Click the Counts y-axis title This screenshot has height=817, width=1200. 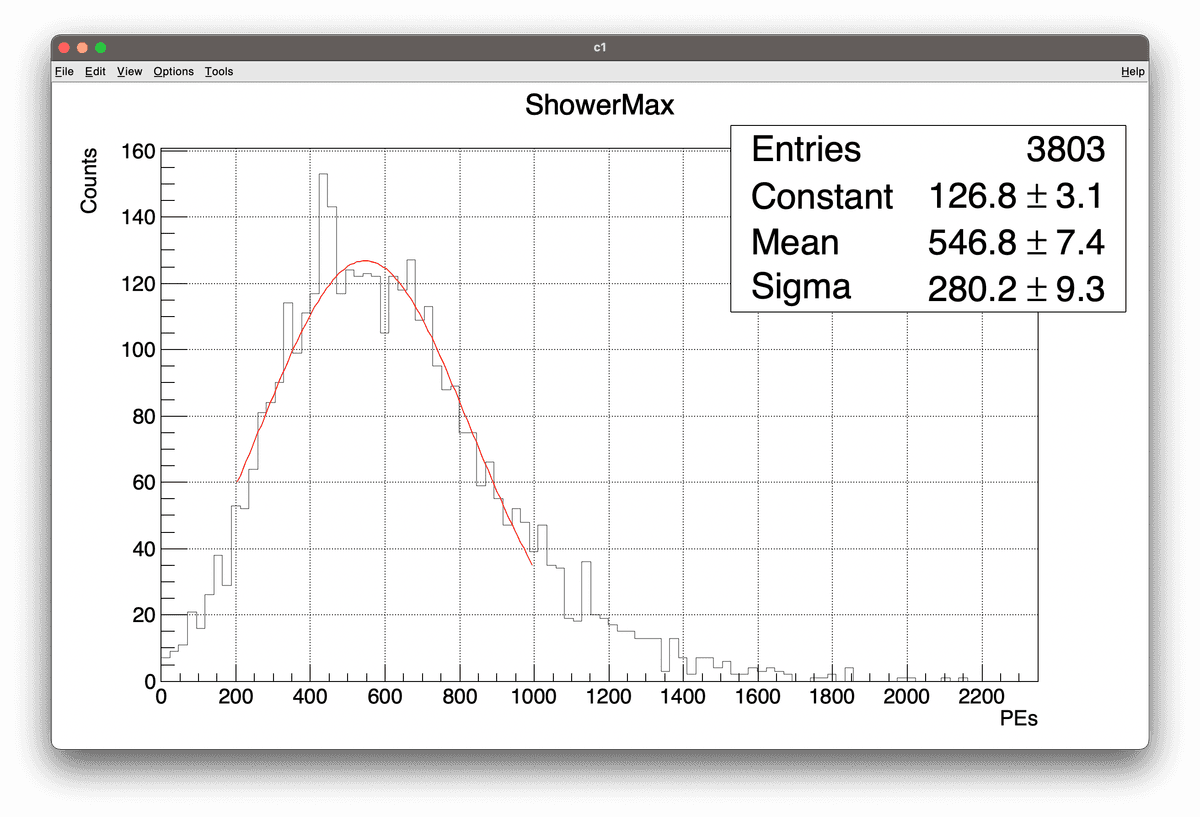pos(89,180)
